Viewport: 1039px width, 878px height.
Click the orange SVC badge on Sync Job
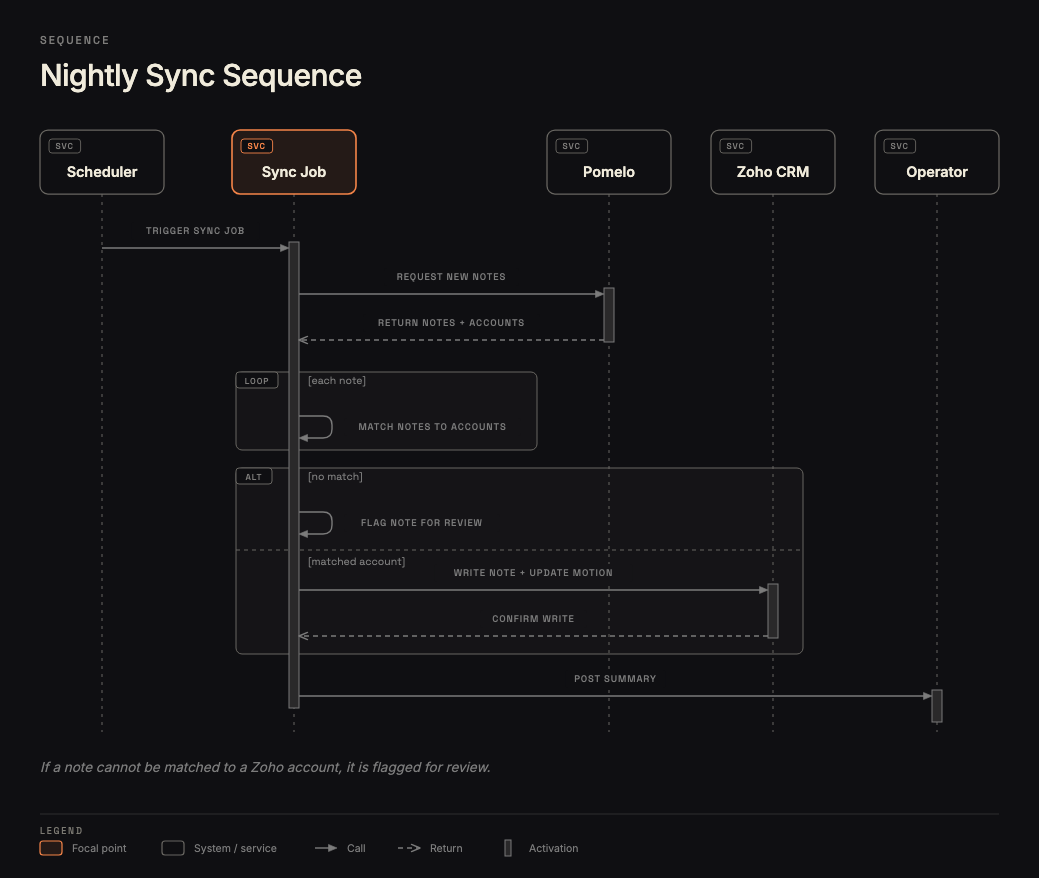pyautogui.click(x=256, y=146)
